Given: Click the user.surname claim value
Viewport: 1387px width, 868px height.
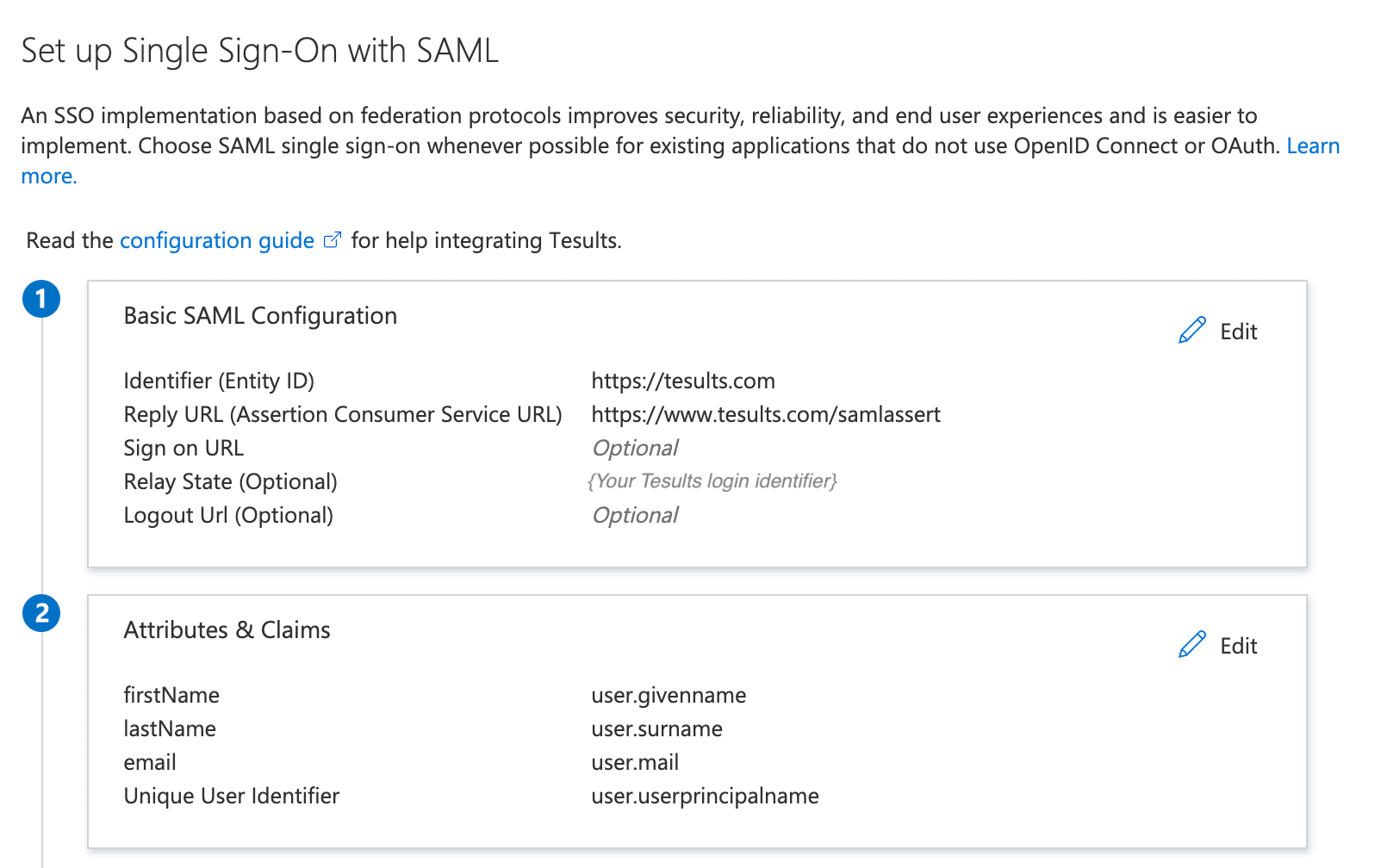Looking at the screenshot, I should [656, 728].
